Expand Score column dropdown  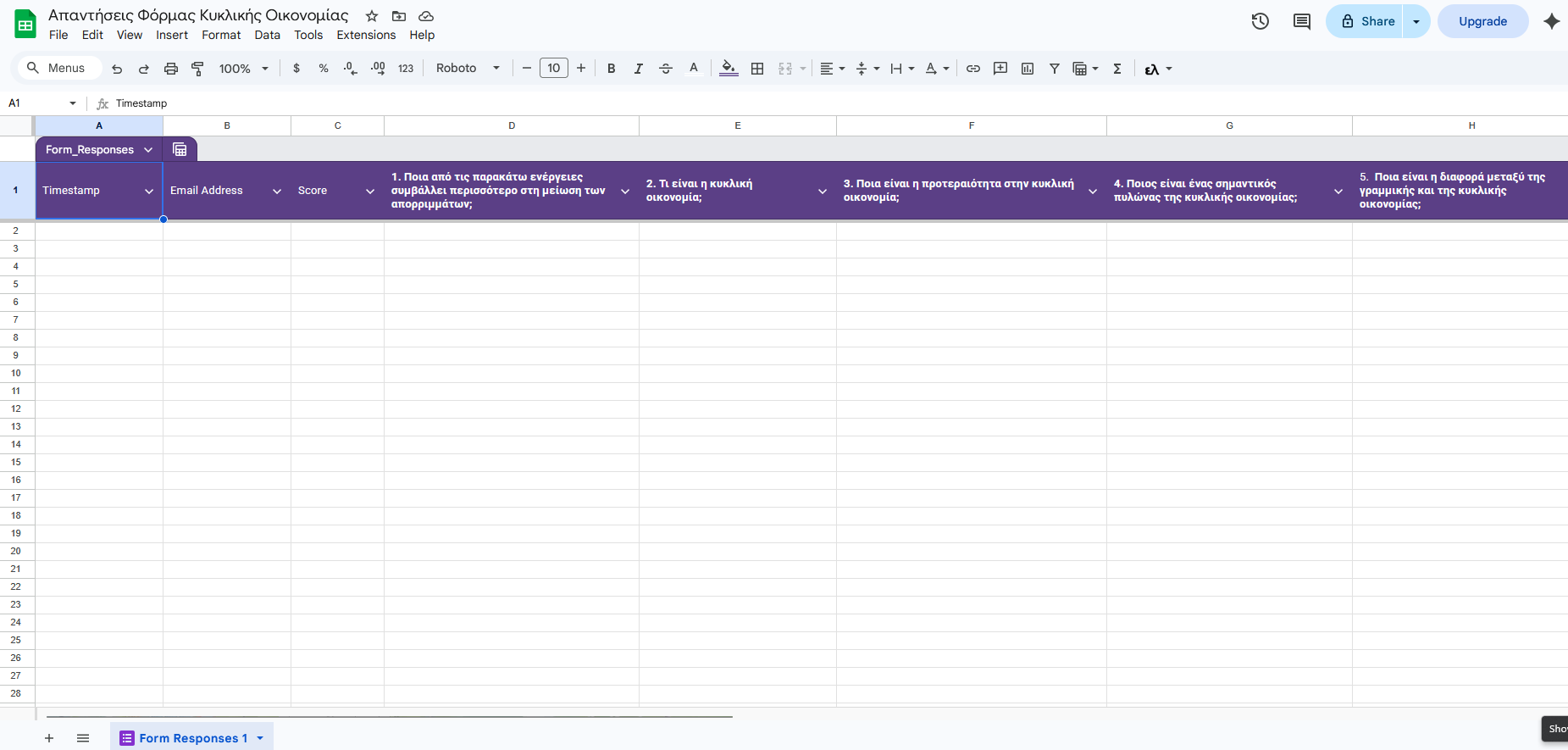click(370, 192)
